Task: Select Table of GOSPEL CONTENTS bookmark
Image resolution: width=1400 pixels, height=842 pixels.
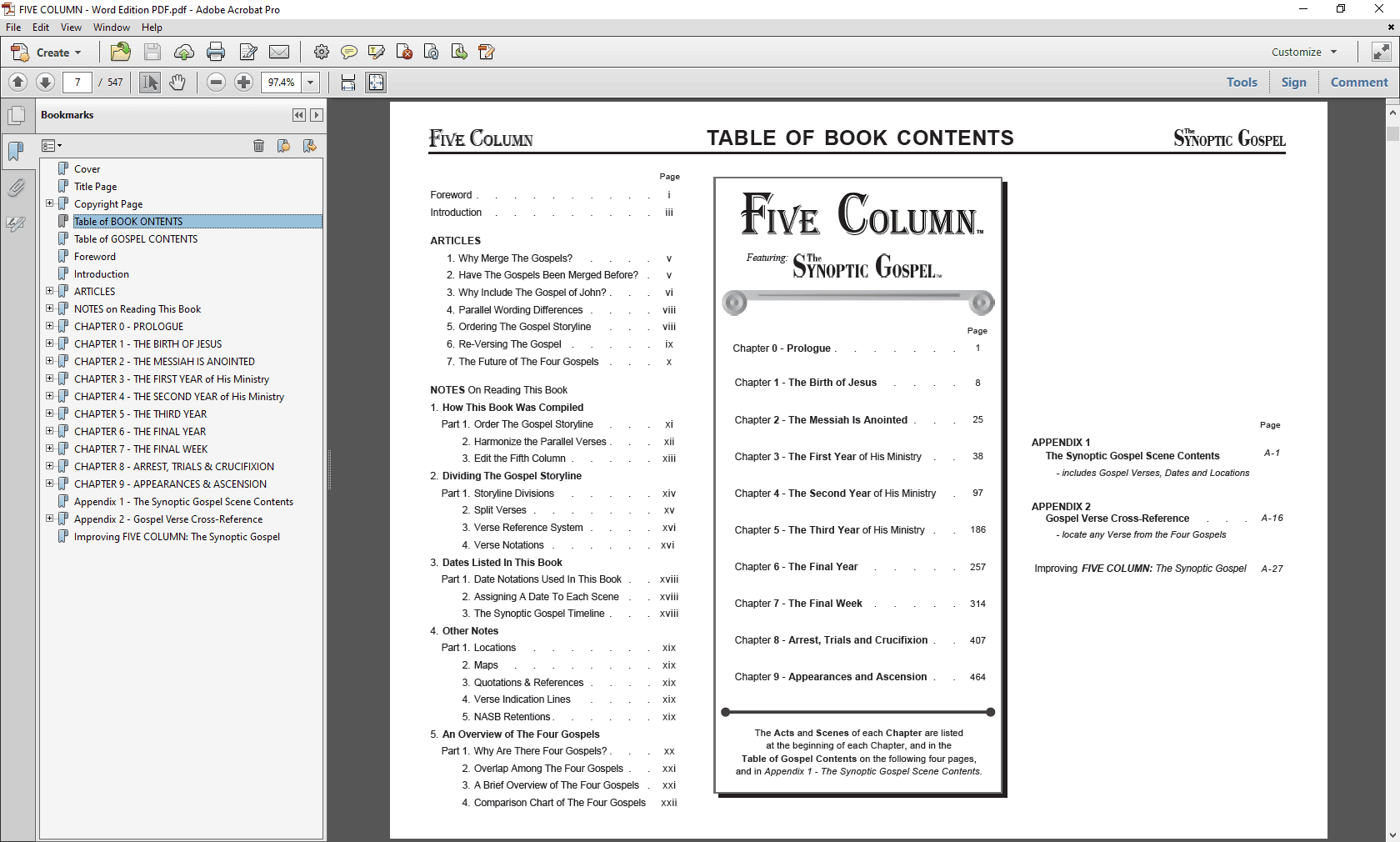Action: coord(136,239)
